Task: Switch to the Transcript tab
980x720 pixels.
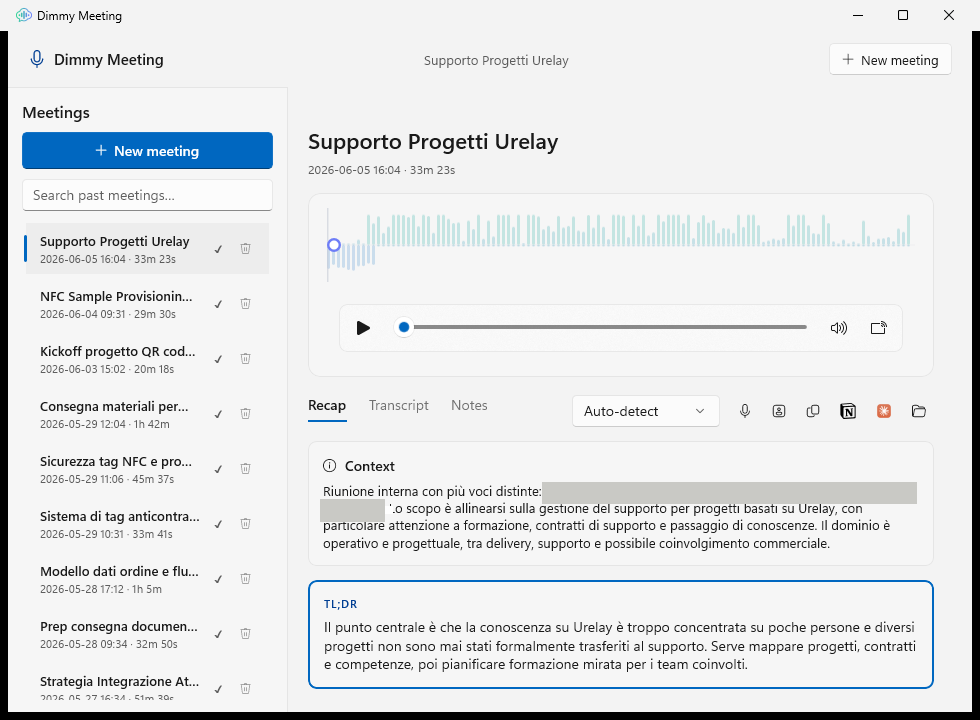Action: click(x=399, y=406)
